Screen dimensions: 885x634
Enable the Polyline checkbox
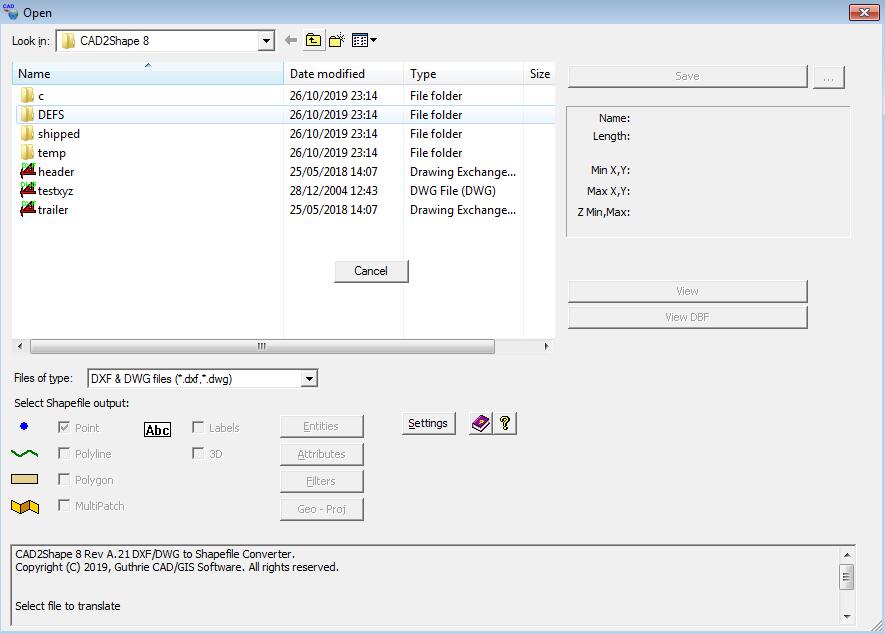coord(64,453)
